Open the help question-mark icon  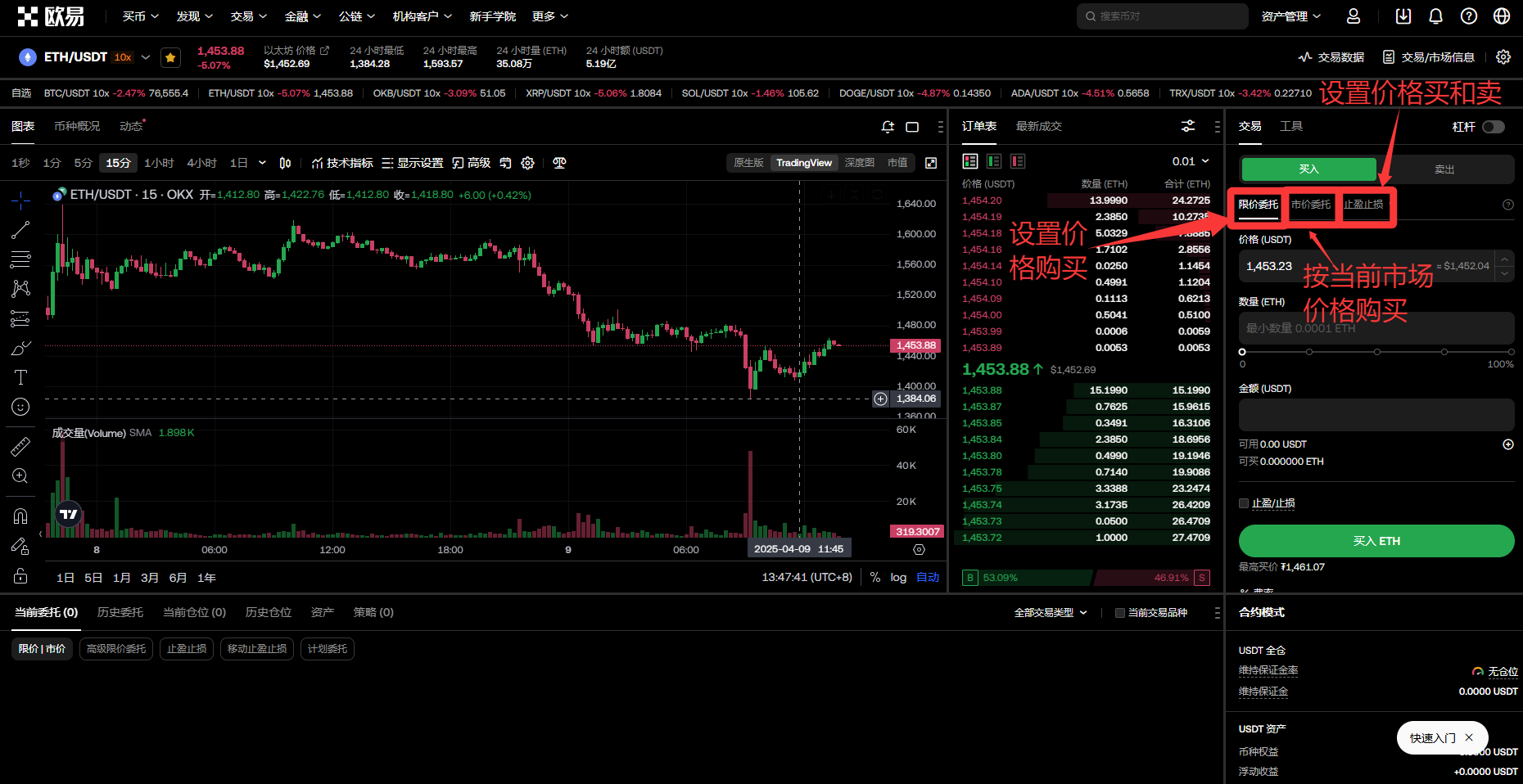click(1469, 16)
